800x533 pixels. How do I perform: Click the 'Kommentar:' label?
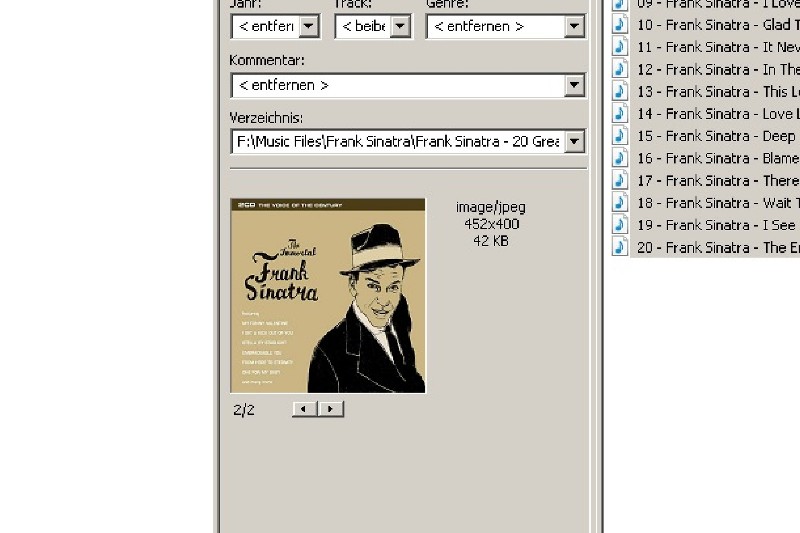point(267,60)
